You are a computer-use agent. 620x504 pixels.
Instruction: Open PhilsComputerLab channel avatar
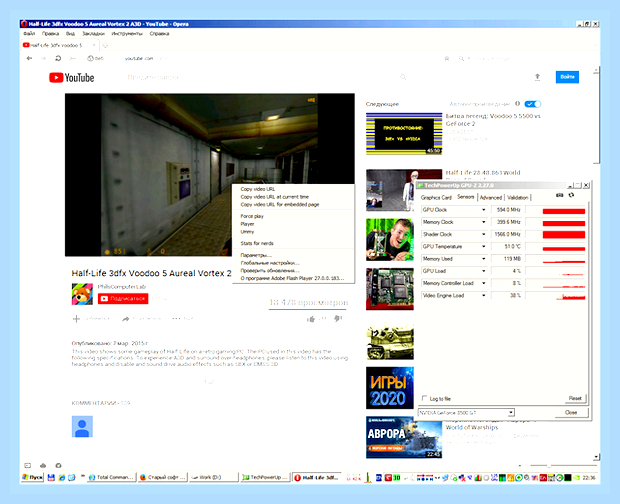pos(82,294)
